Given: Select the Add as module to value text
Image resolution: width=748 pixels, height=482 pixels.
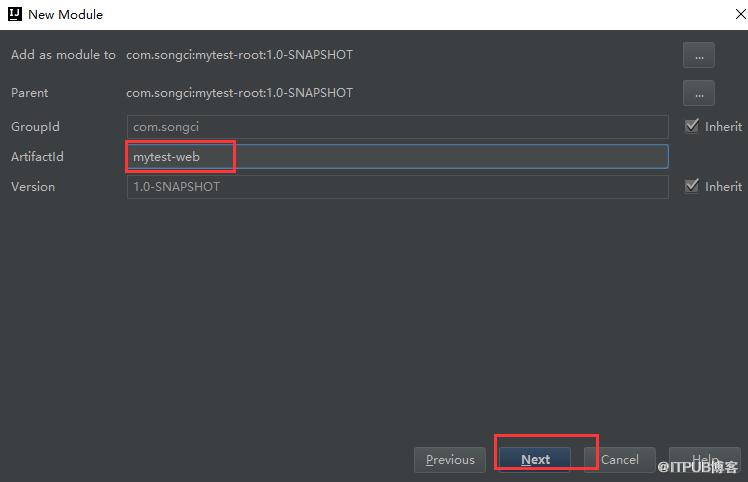Looking at the screenshot, I should [239, 55].
